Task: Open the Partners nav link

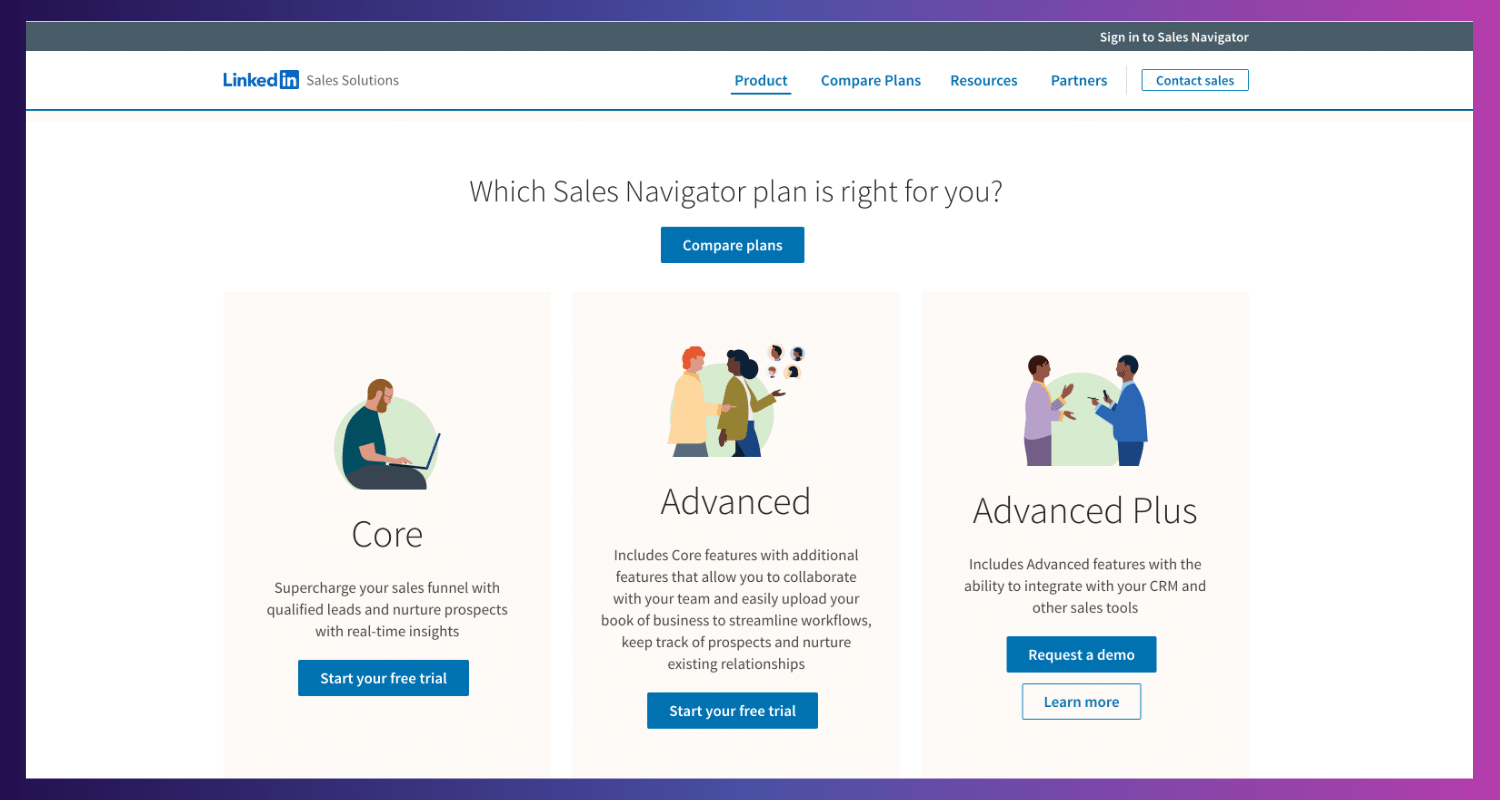Action: pyautogui.click(x=1079, y=81)
